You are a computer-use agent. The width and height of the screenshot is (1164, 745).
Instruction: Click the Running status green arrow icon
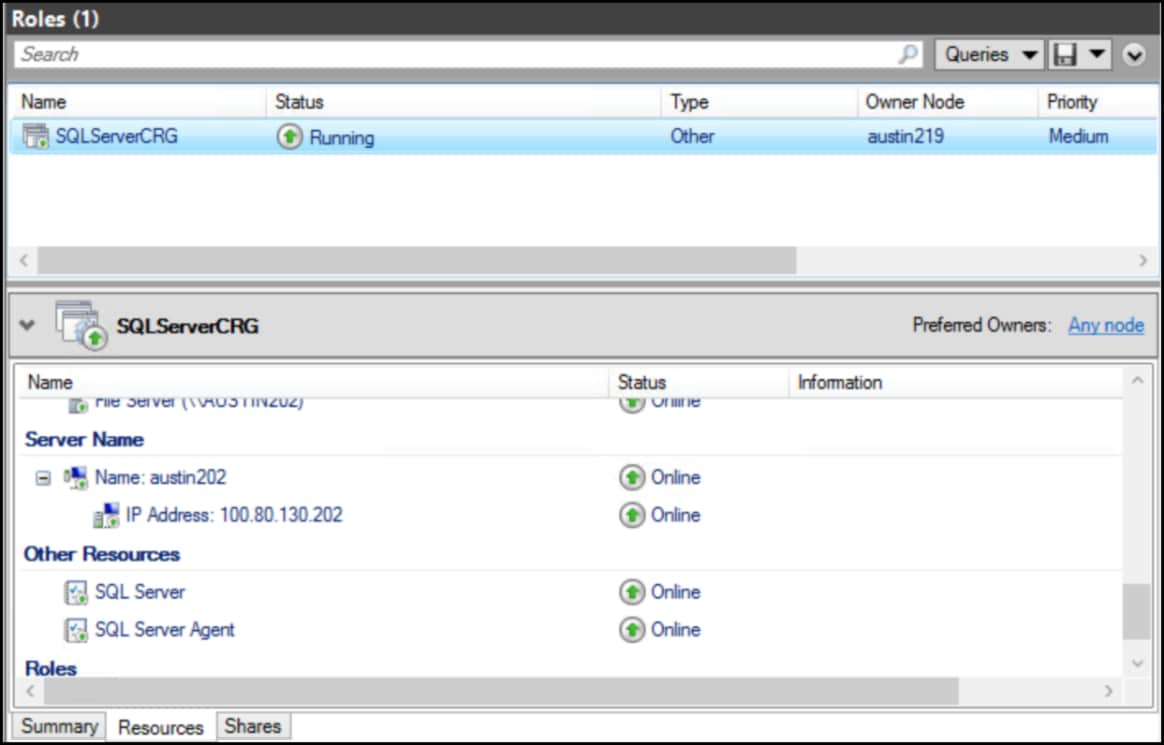290,137
